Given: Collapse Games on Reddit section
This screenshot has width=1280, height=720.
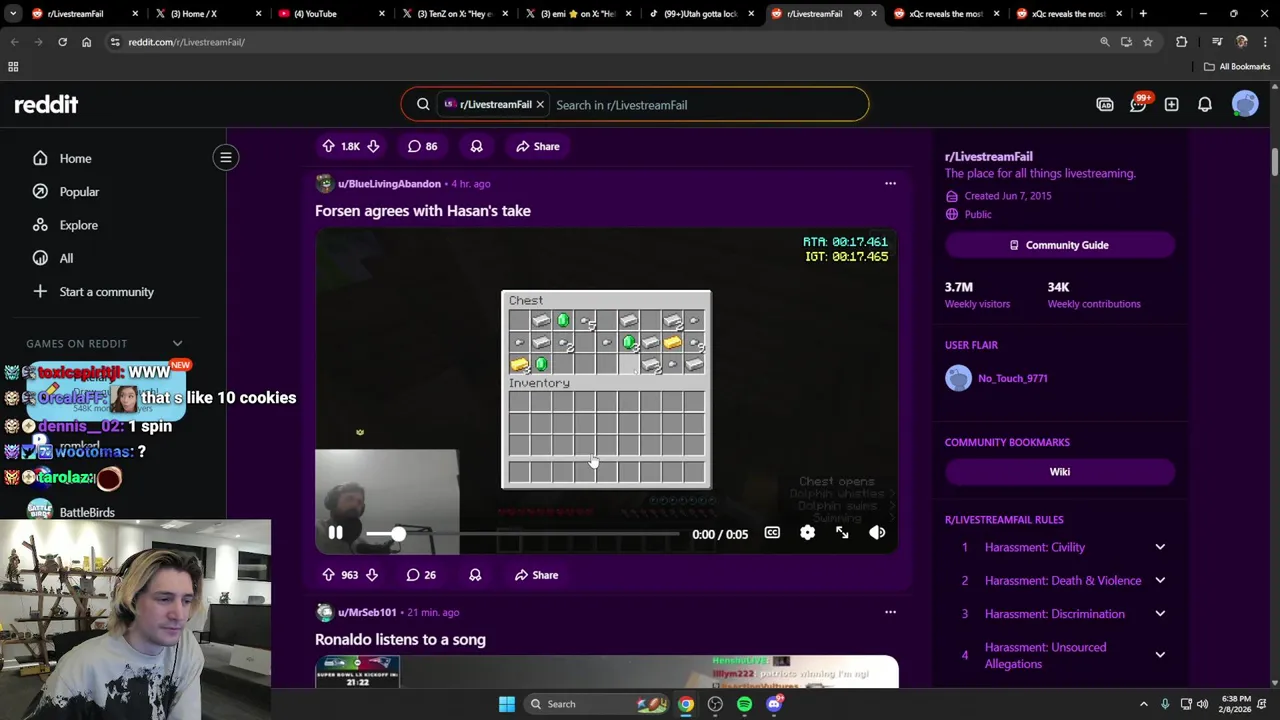Looking at the screenshot, I should pyautogui.click(x=177, y=344).
